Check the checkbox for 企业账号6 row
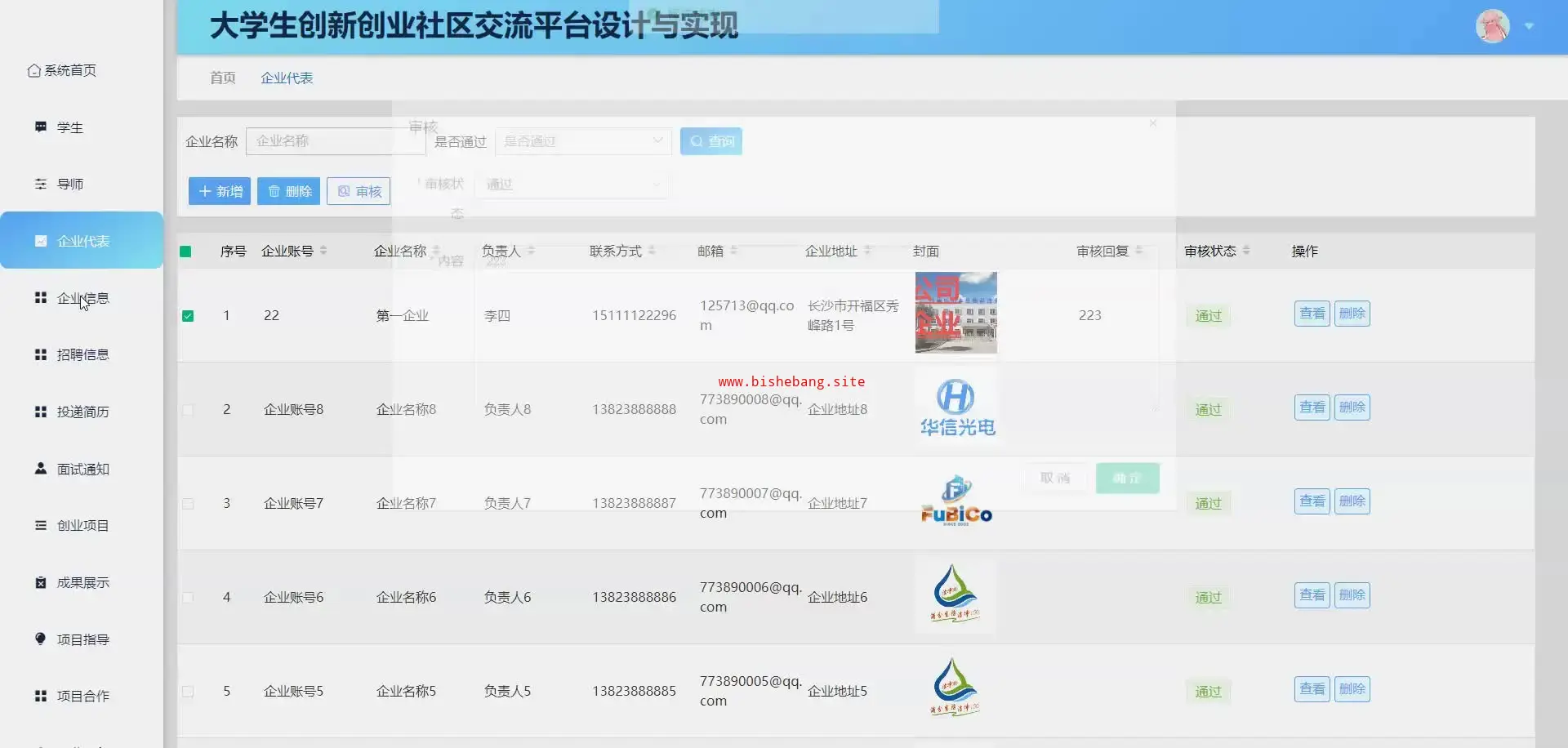The image size is (1568, 748). (188, 598)
